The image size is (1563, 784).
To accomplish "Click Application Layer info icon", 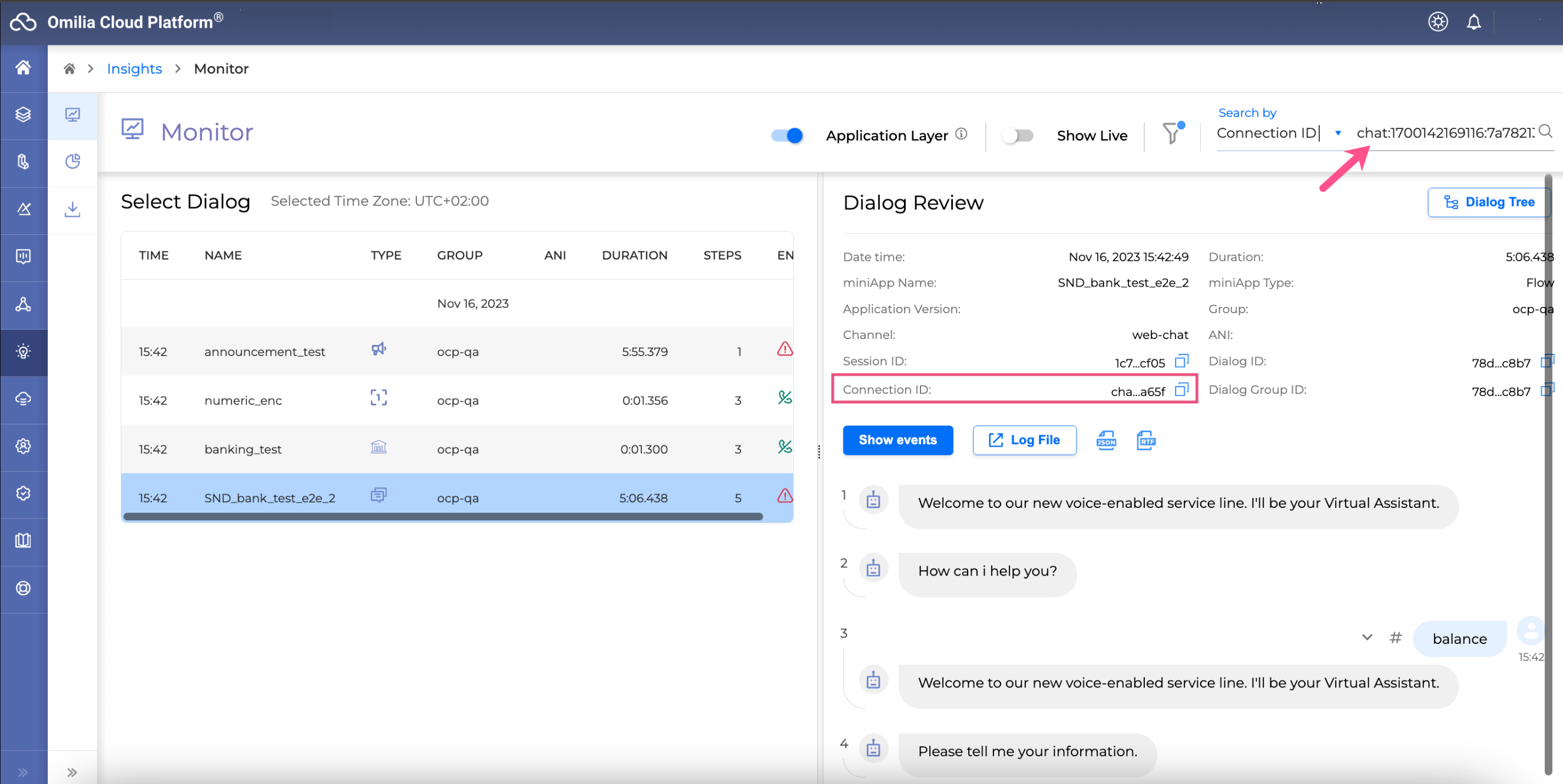I will coord(961,134).
